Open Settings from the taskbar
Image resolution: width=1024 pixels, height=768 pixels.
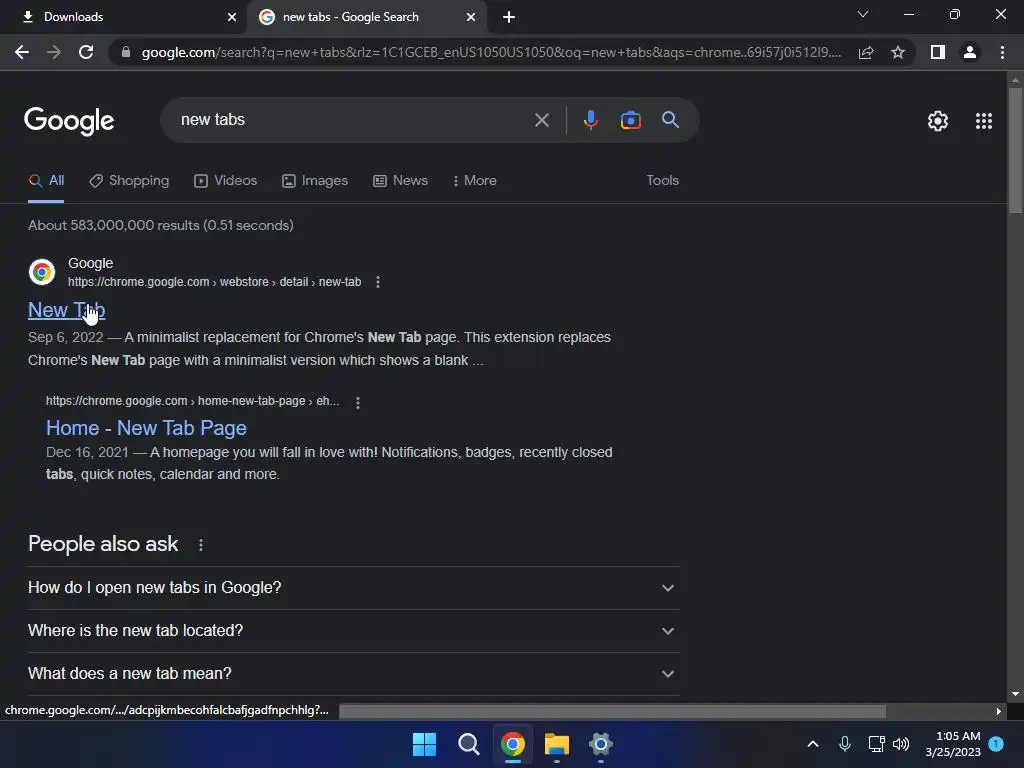[600, 744]
